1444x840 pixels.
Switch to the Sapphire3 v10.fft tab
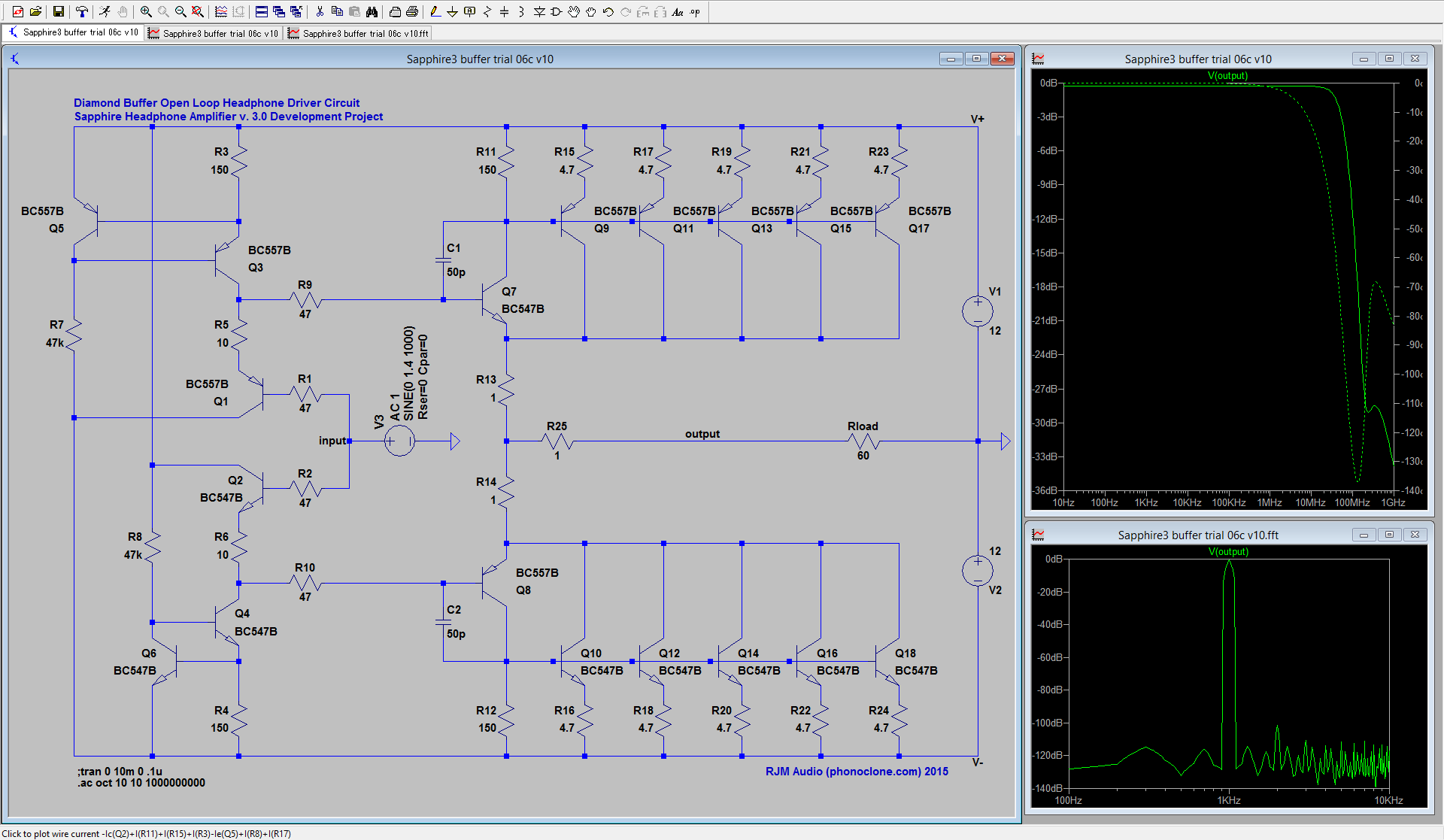pos(358,33)
